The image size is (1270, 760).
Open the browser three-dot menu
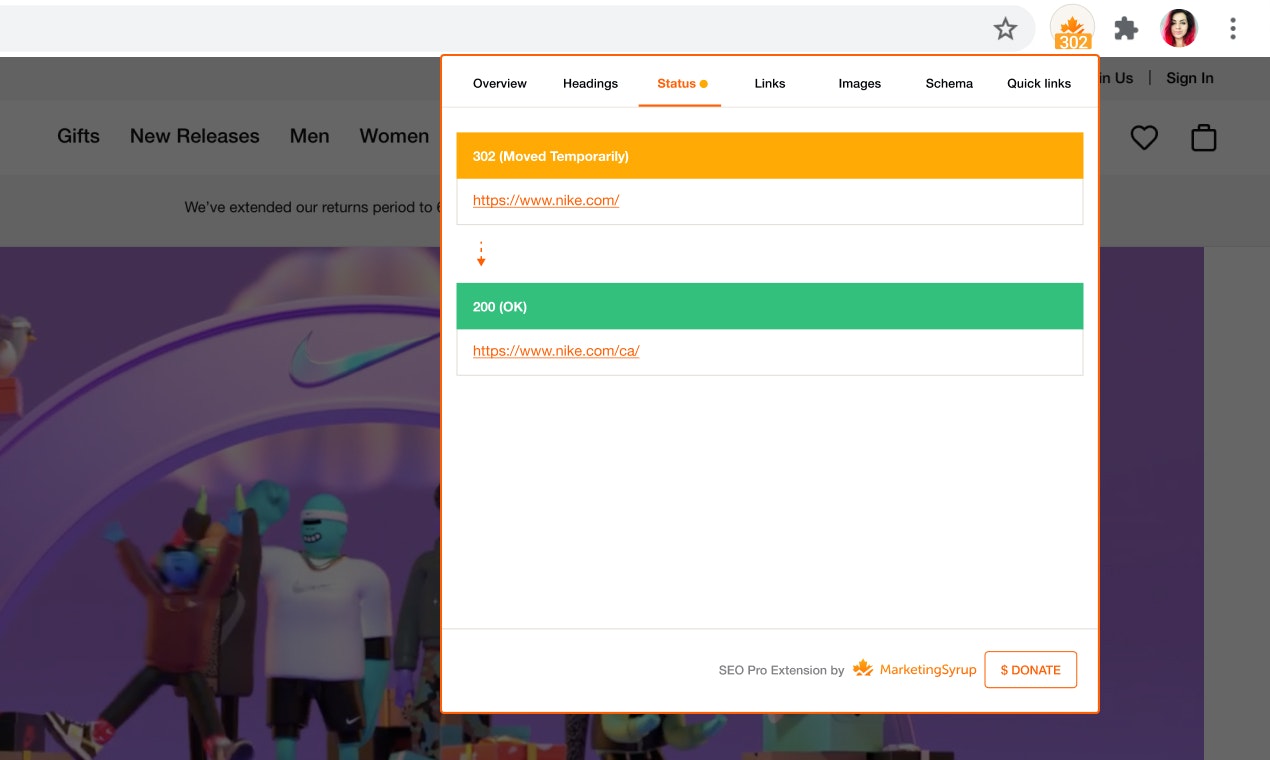pyautogui.click(x=1232, y=29)
